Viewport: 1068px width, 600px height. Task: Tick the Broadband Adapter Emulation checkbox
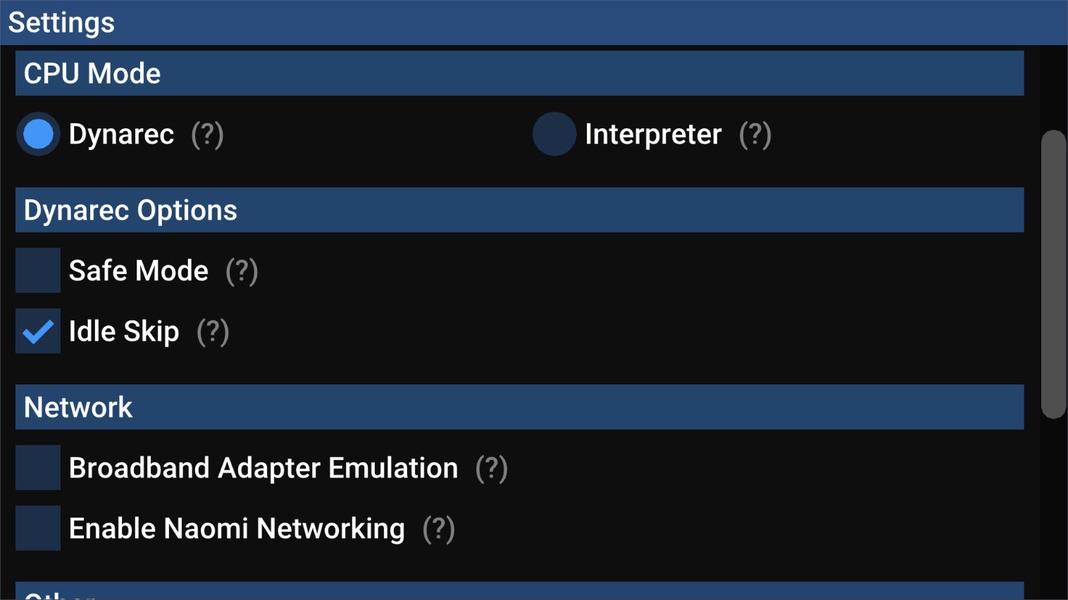[38, 468]
